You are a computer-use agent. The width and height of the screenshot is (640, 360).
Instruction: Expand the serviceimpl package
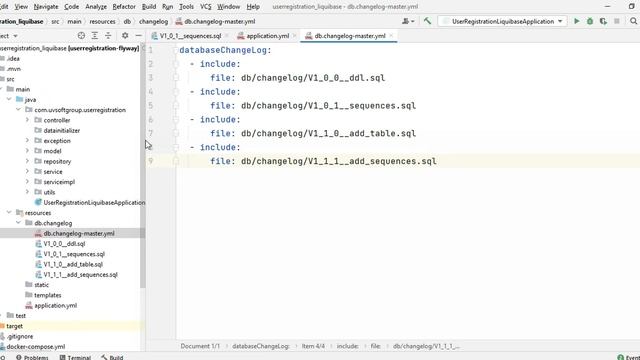[27, 182]
